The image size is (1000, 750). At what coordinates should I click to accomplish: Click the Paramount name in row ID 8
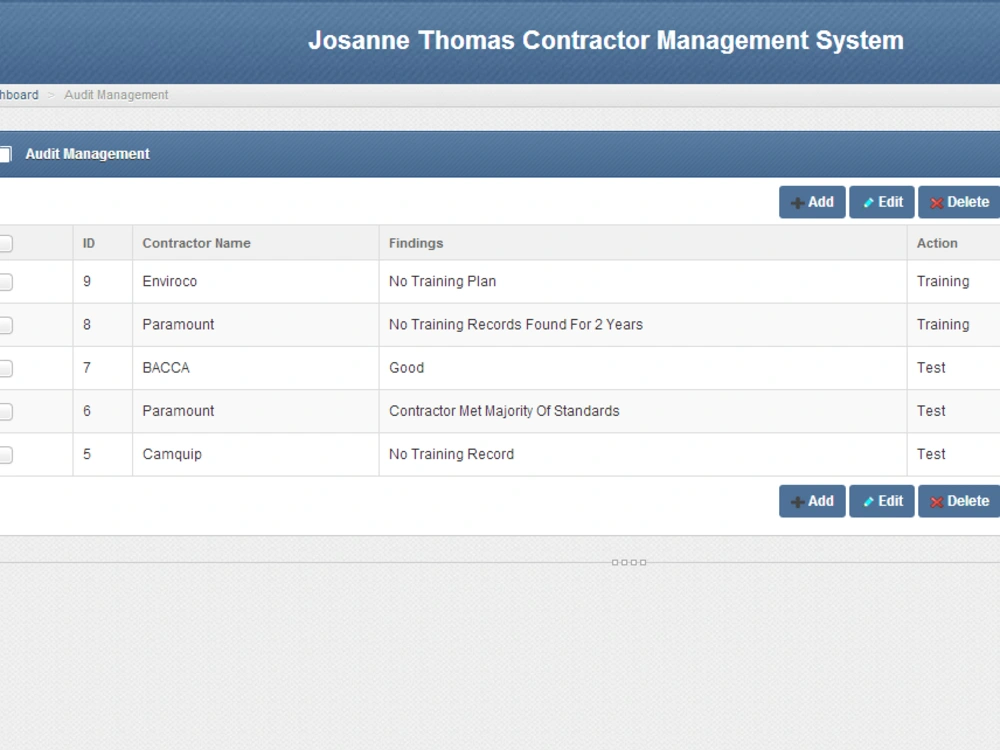point(178,325)
